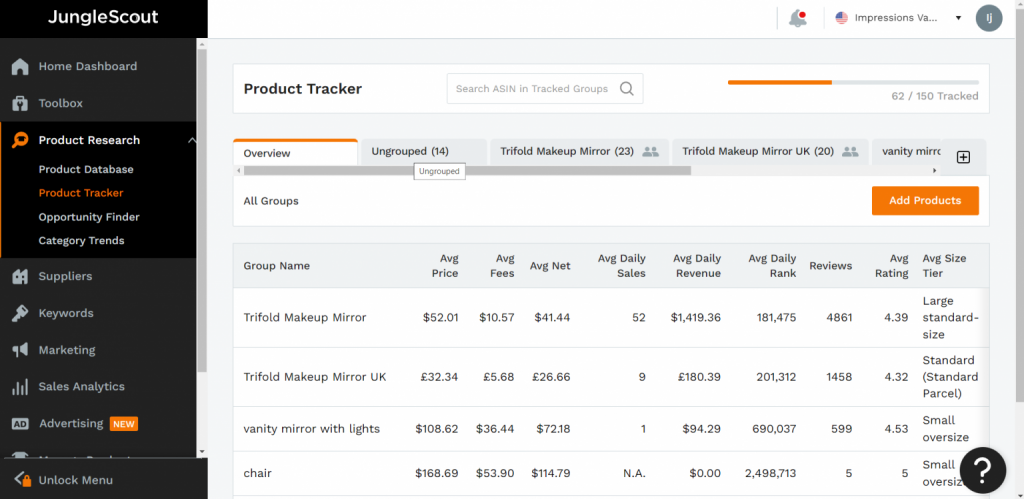This screenshot has width=1024, height=499.
Task: Open the Trifold Makeup Mirror UK (20) tab
Action: click(770, 152)
